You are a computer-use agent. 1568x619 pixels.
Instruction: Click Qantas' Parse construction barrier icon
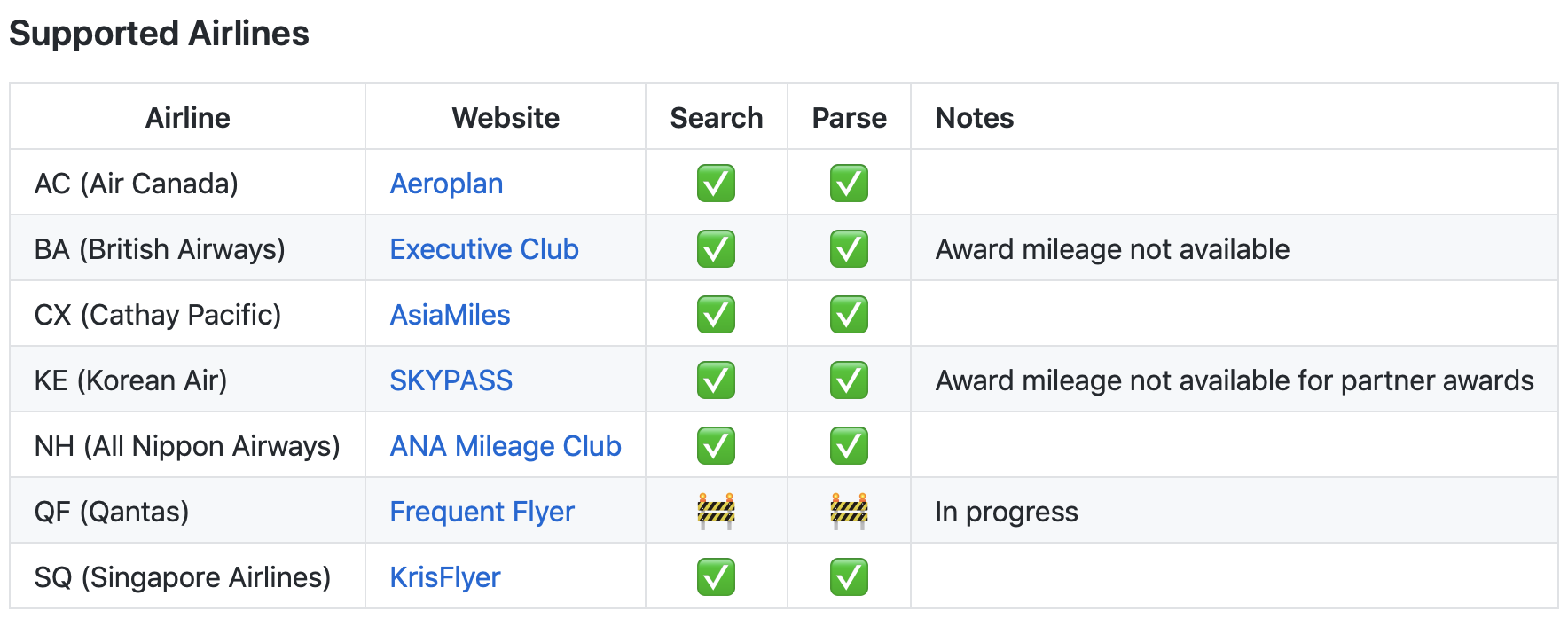click(x=849, y=512)
